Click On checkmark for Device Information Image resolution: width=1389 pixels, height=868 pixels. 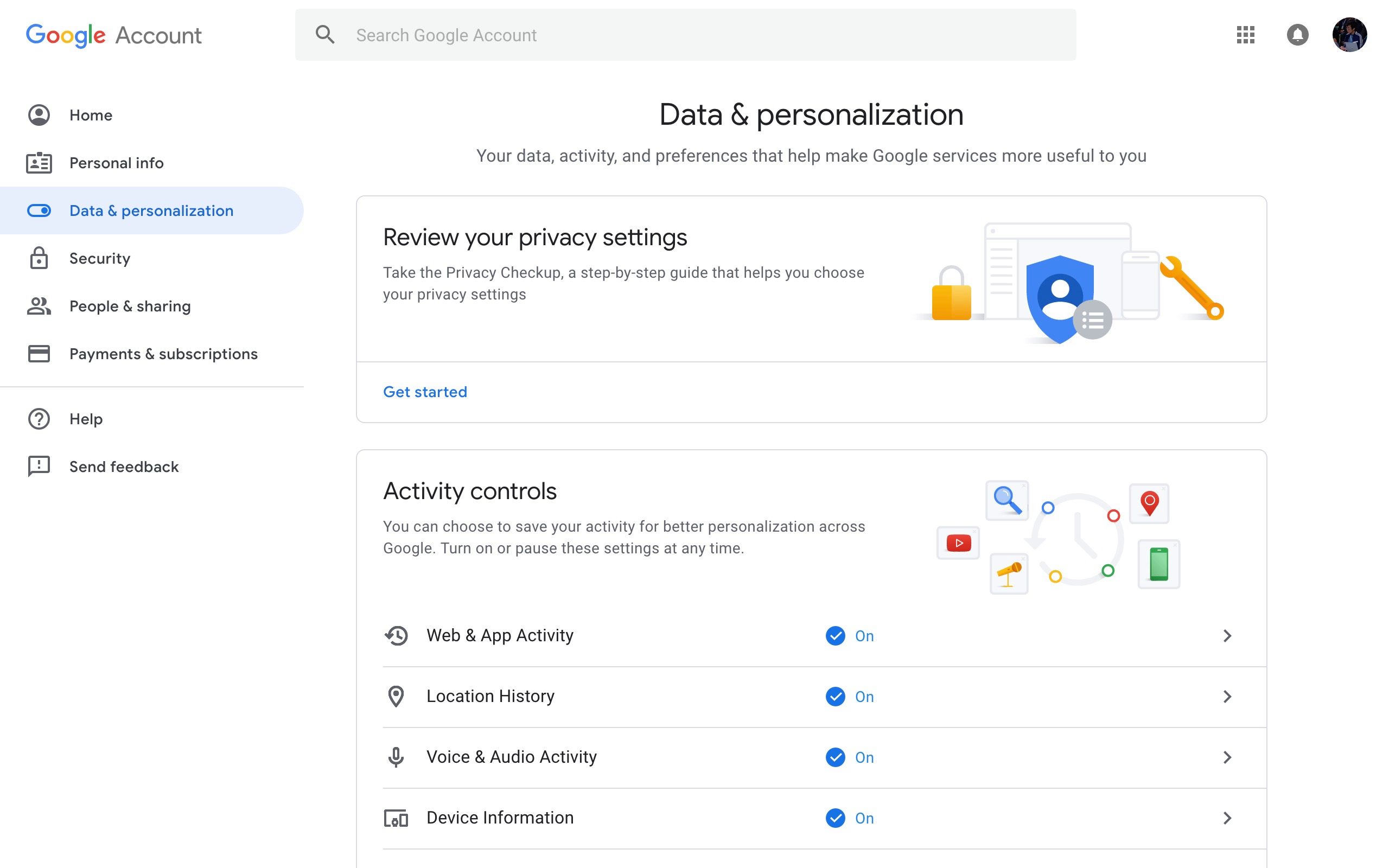pos(835,818)
